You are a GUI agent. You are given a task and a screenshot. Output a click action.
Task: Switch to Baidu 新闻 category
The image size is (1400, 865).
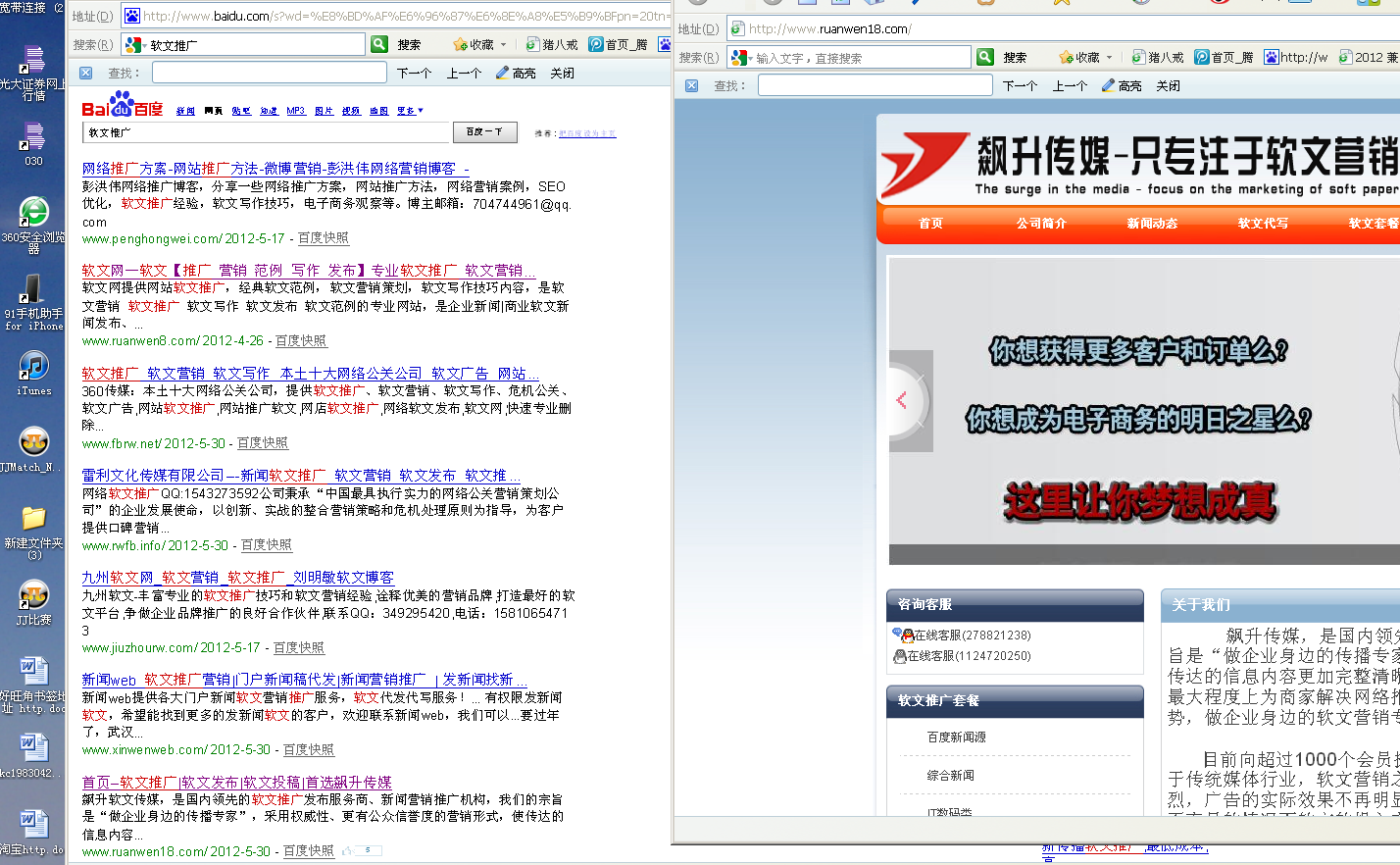(x=185, y=111)
